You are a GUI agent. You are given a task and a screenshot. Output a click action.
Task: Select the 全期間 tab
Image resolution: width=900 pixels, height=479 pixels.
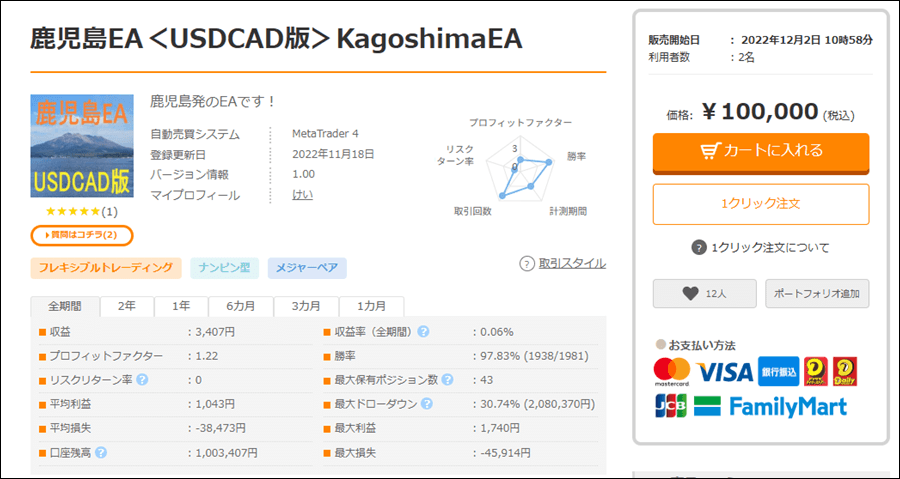(65, 306)
